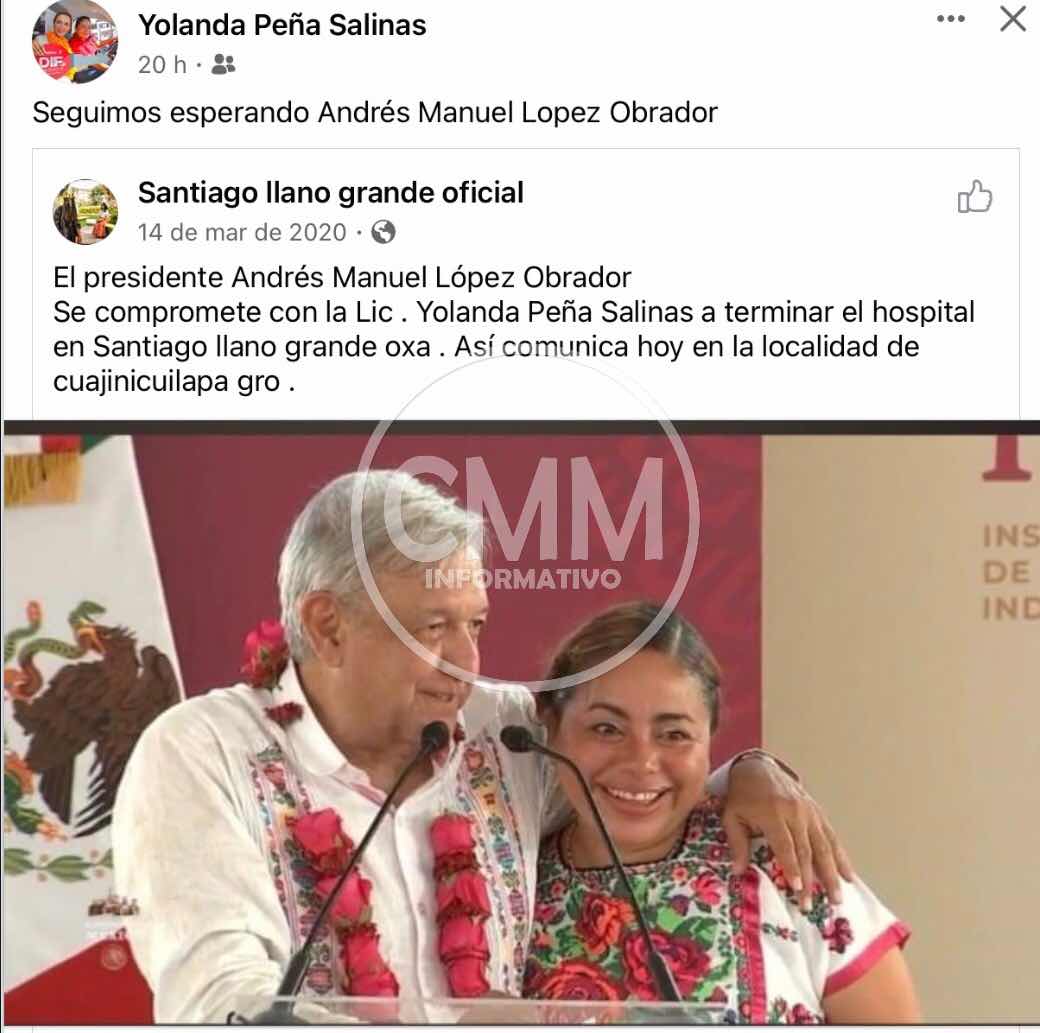Open Santiago llano grande oficial avatar
This screenshot has height=1033, width=1040.
point(86,212)
